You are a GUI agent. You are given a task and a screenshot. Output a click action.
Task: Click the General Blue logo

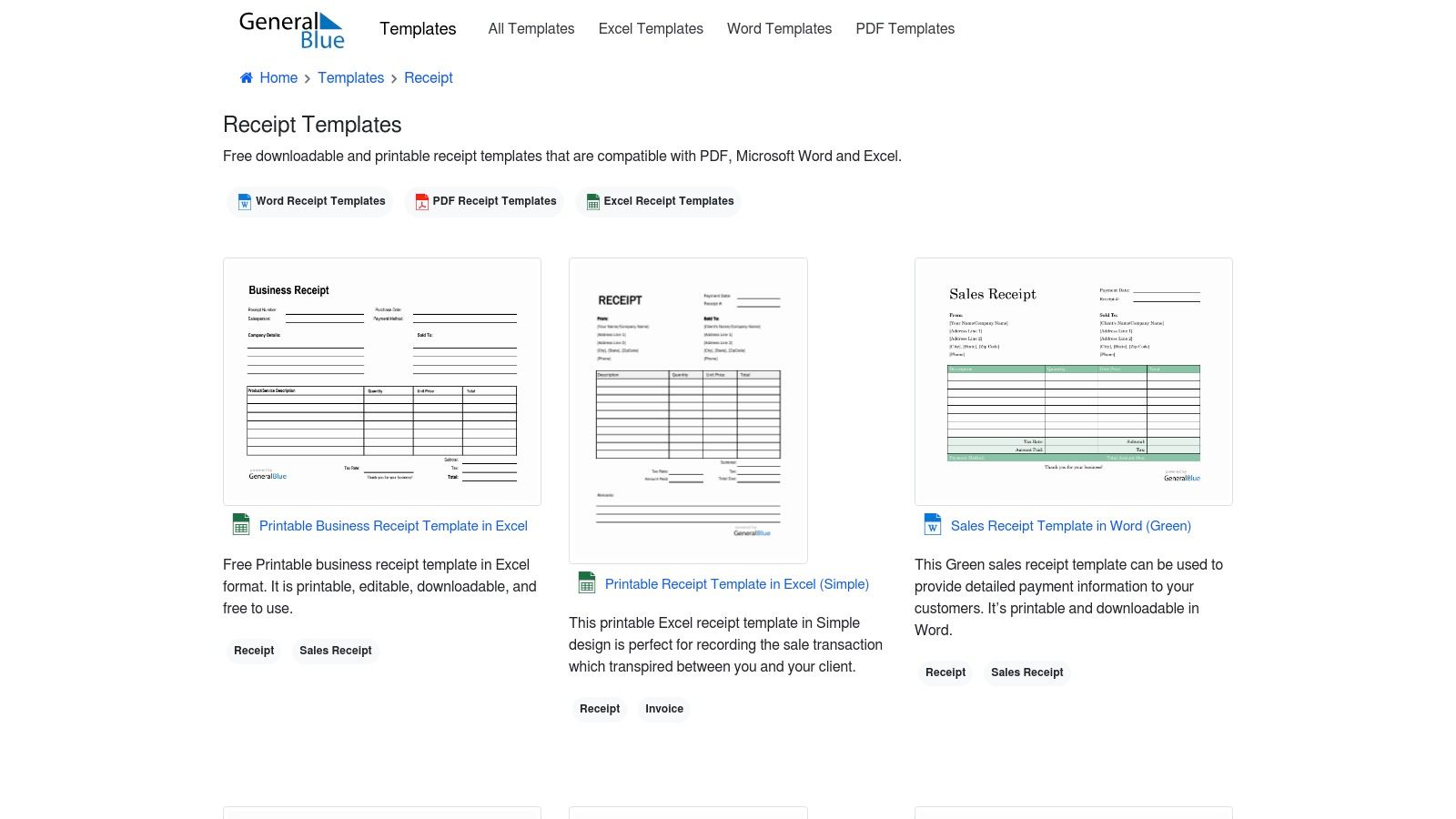(x=291, y=29)
